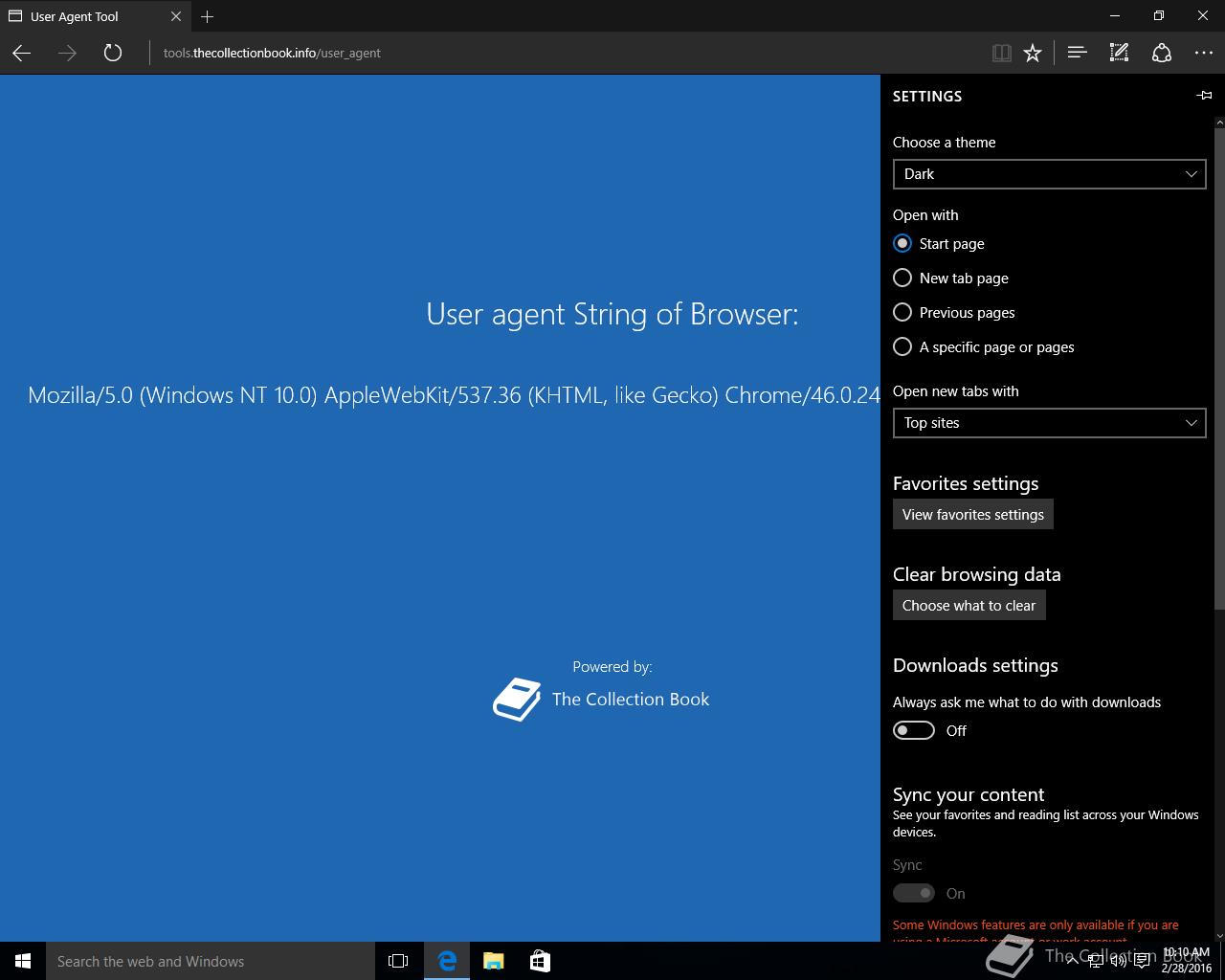Click the forward navigation arrow

(67, 53)
